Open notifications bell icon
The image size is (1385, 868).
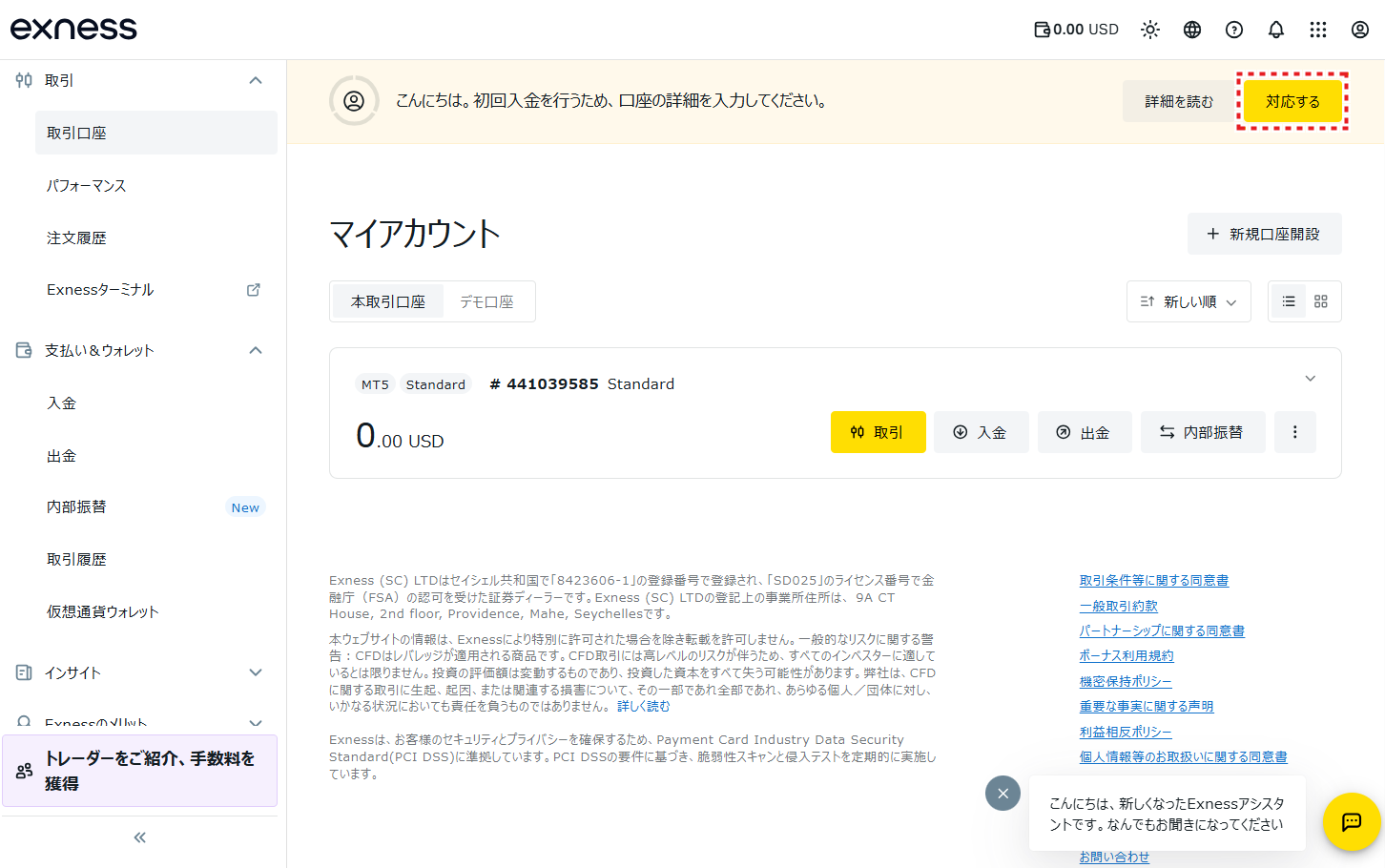tap(1276, 30)
